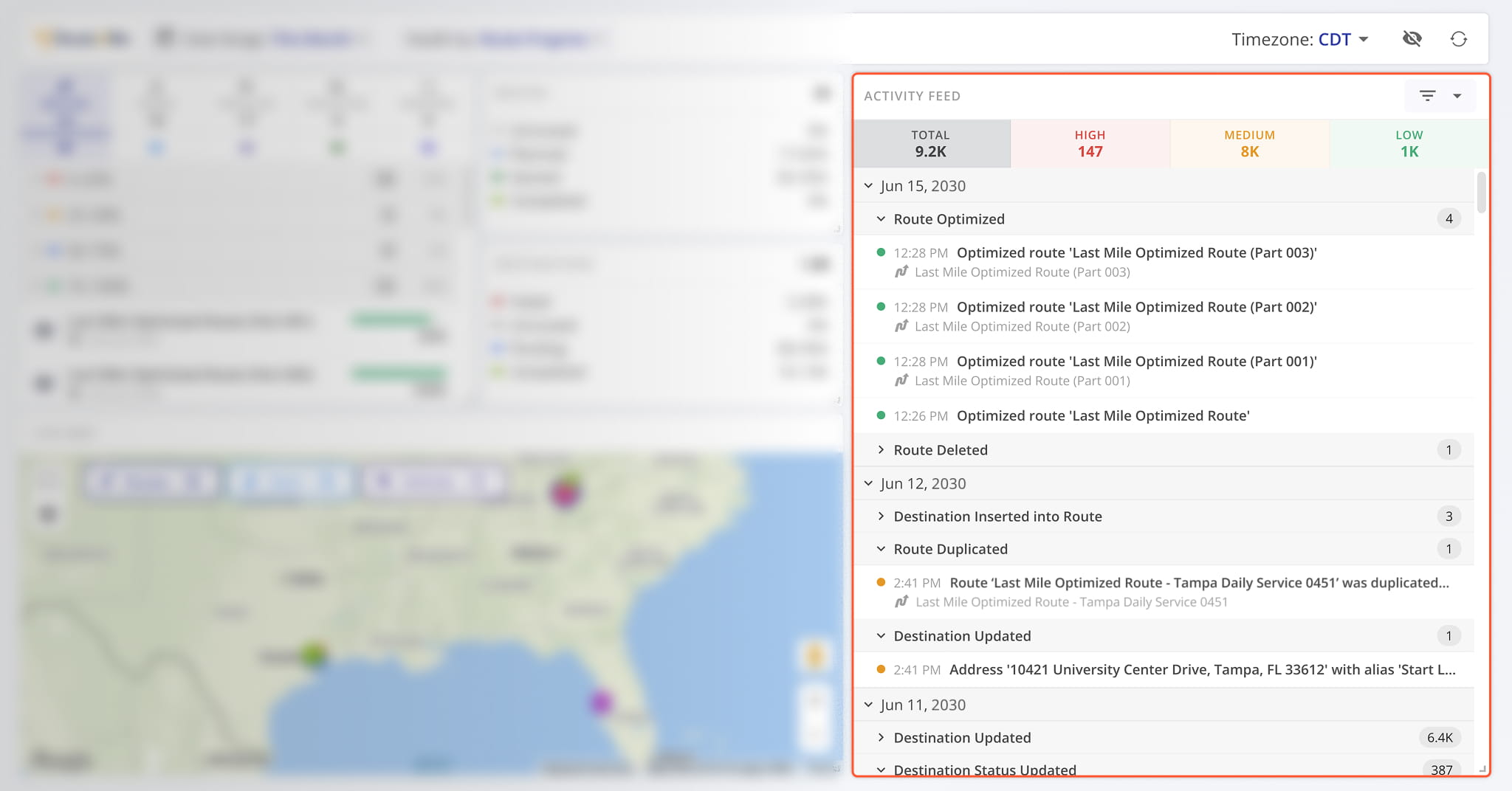Screen dimensions: 1512x791
Task: Click the orange dot of the route duplicated entry
Action: point(881,582)
